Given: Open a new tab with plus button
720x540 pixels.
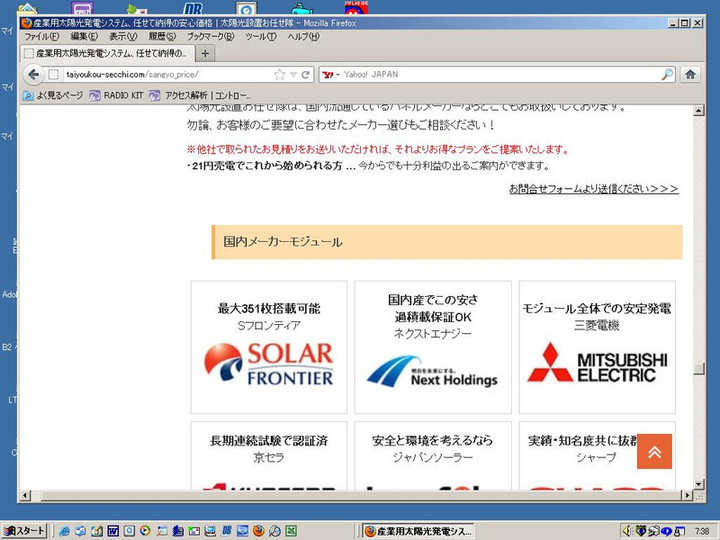Looking at the screenshot, I should click(205, 53).
